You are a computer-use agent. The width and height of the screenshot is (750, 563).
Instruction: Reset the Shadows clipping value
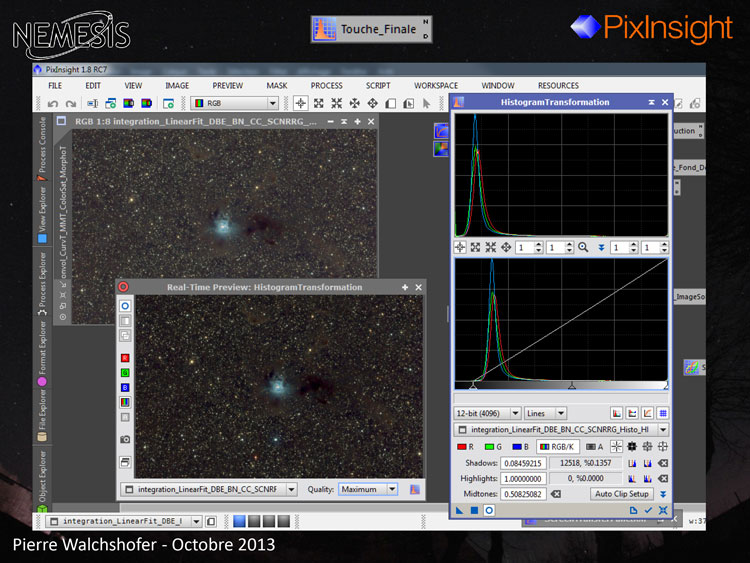(x=662, y=463)
